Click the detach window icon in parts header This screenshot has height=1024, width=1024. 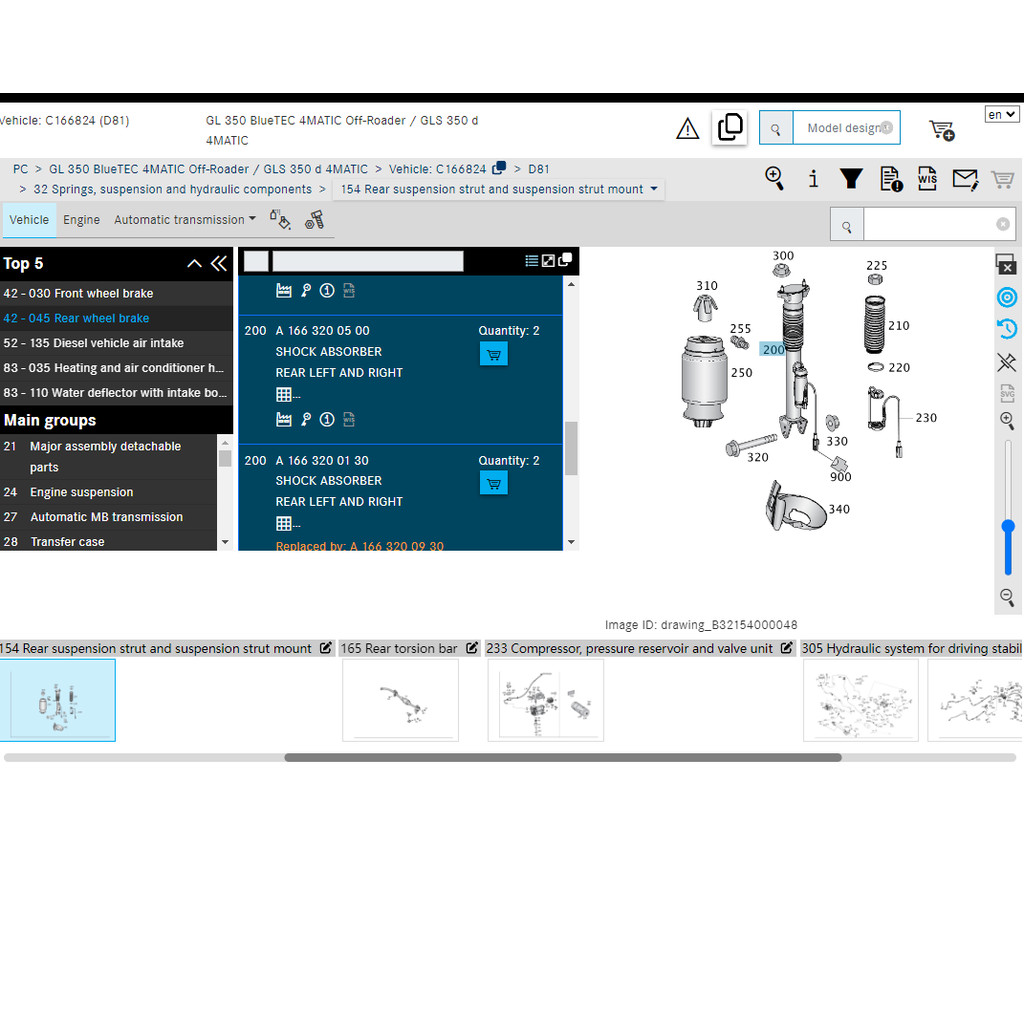[x=565, y=259]
